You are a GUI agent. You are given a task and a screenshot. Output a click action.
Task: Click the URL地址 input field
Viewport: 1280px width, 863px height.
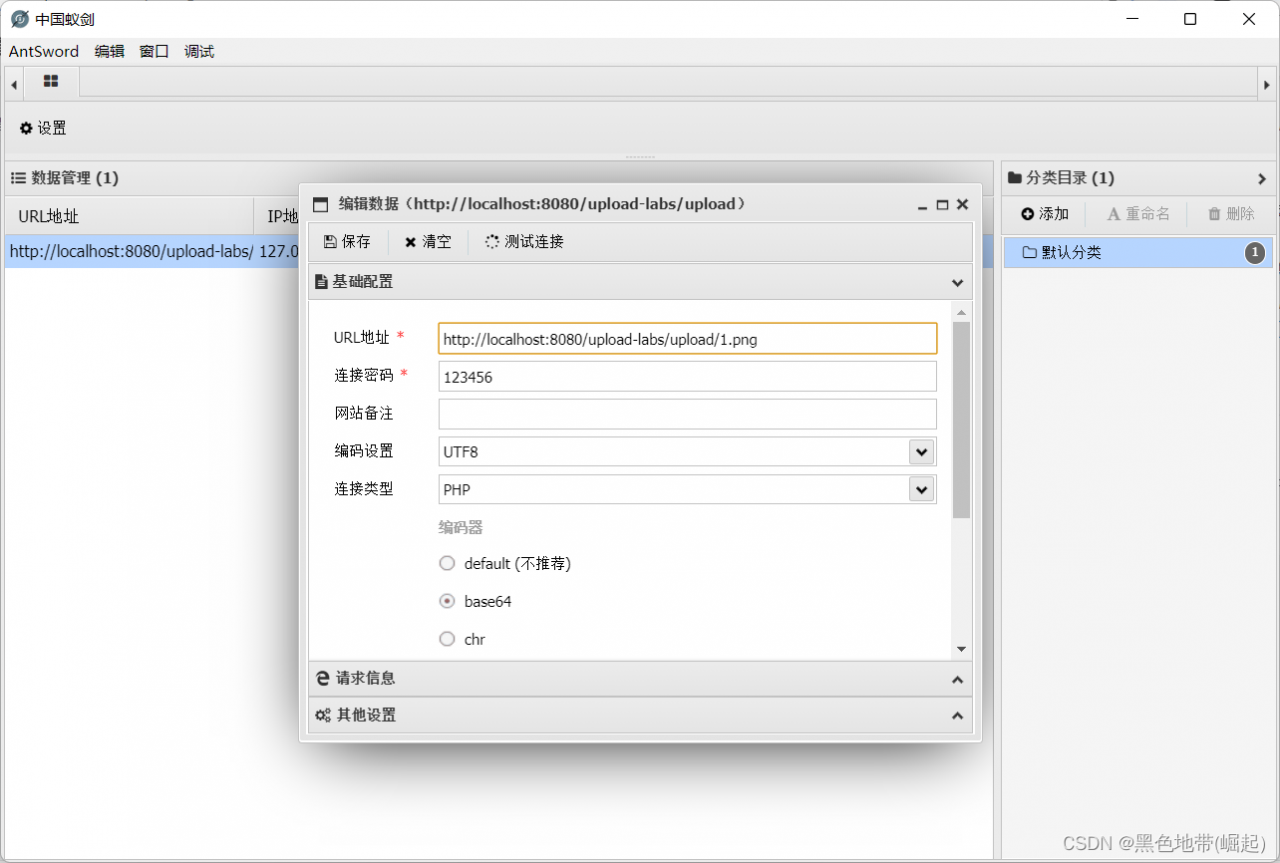click(688, 339)
